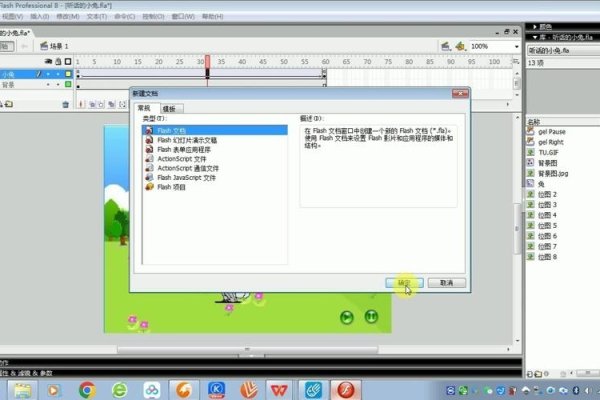
Task: Expand the 颜色 panel
Action: [535, 27]
